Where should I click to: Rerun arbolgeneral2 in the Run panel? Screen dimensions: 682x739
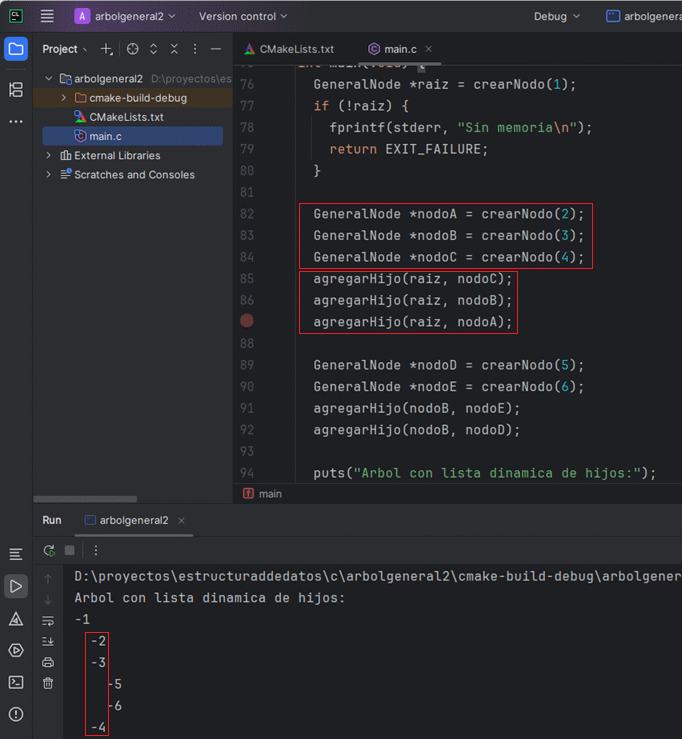[x=49, y=551]
